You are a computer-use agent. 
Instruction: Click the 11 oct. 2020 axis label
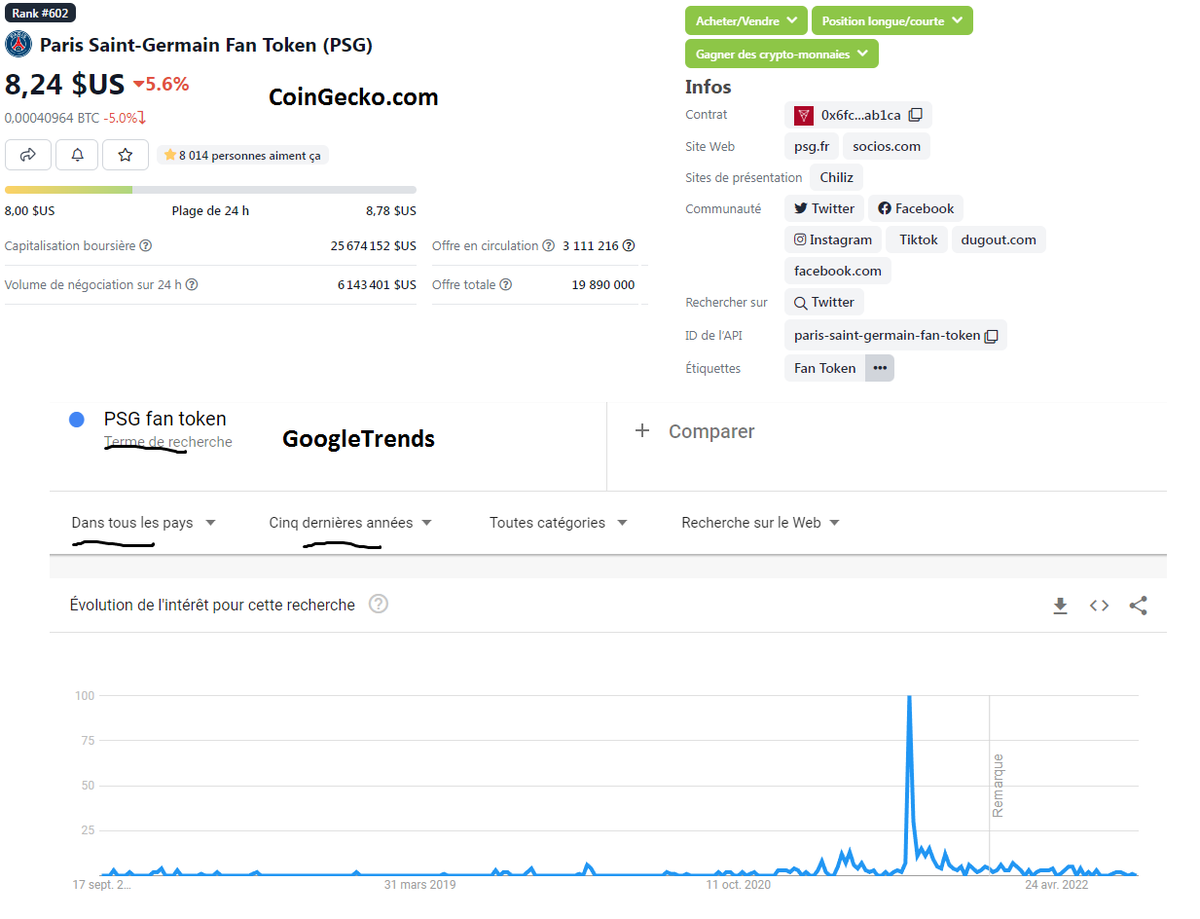[x=738, y=885]
